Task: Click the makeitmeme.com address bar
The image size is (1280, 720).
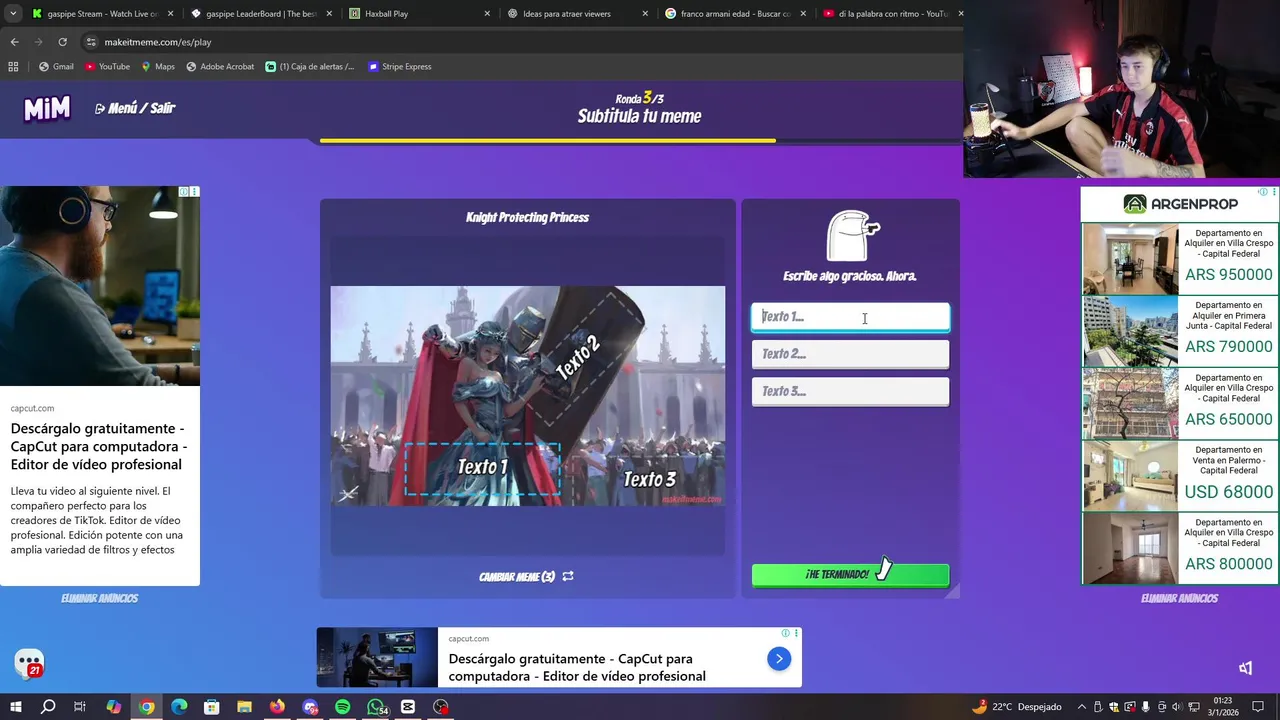Action: [520, 42]
